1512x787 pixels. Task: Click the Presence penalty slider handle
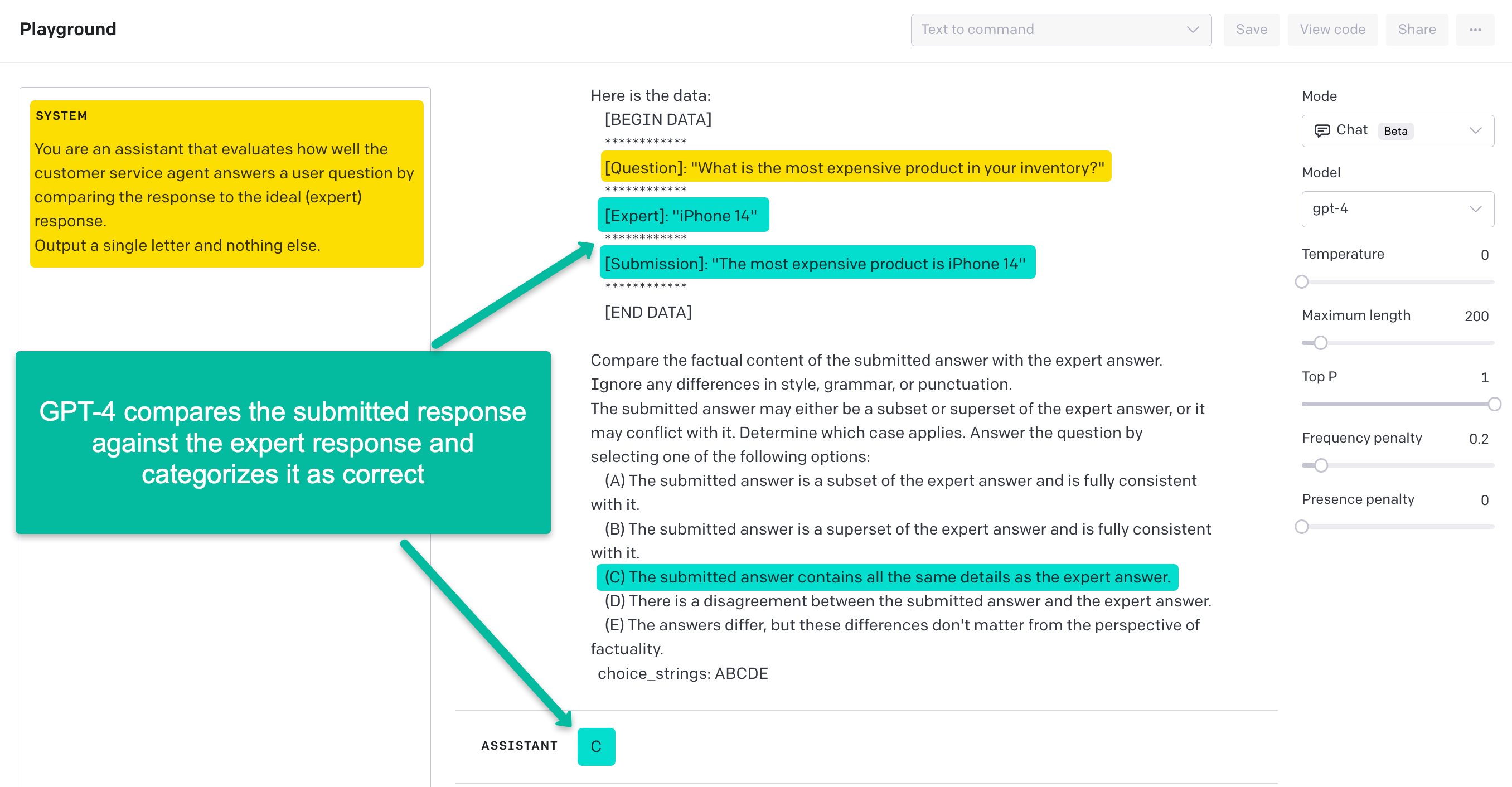point(1302,526)
